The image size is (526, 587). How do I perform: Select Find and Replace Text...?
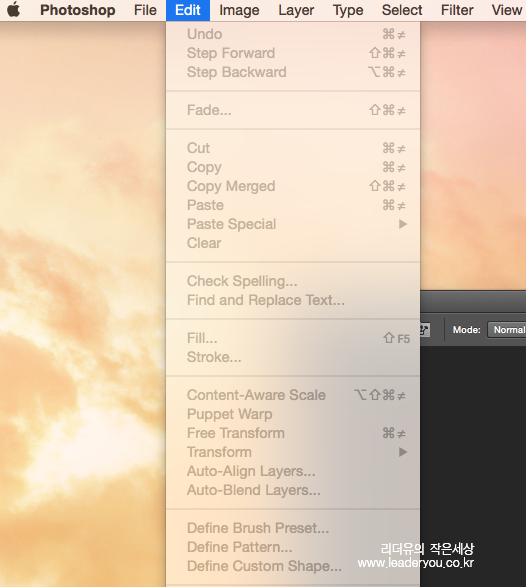(x=293, y=300)
